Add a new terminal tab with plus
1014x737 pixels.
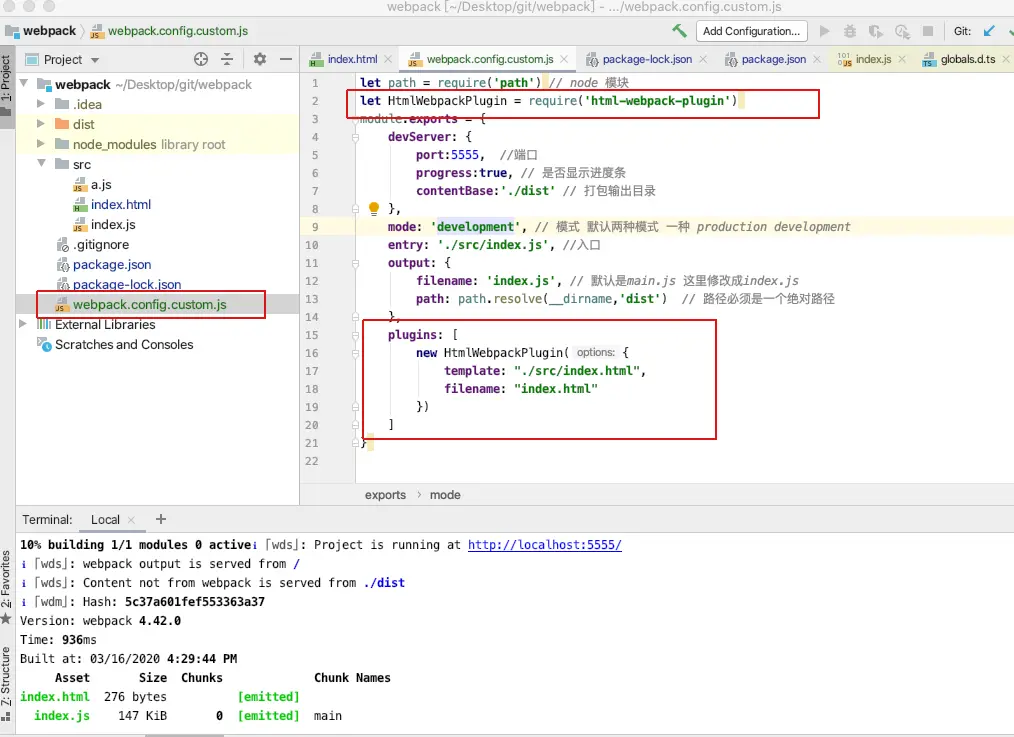click(161, 519)
